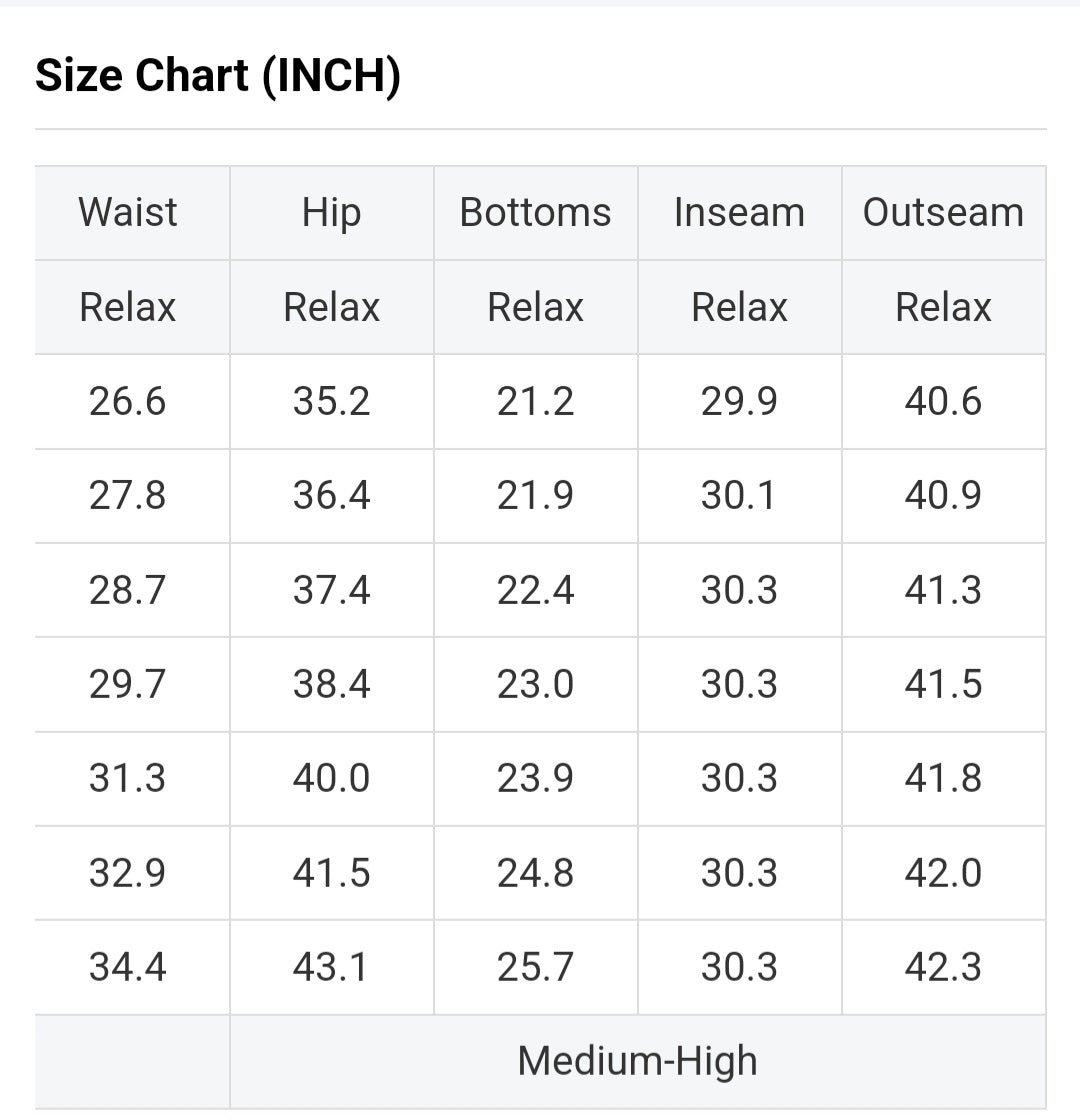Click the Size Chart (INCH) heading
Image resolution: width=1080 pixels, height=1119 pixels.
point(218,76)
